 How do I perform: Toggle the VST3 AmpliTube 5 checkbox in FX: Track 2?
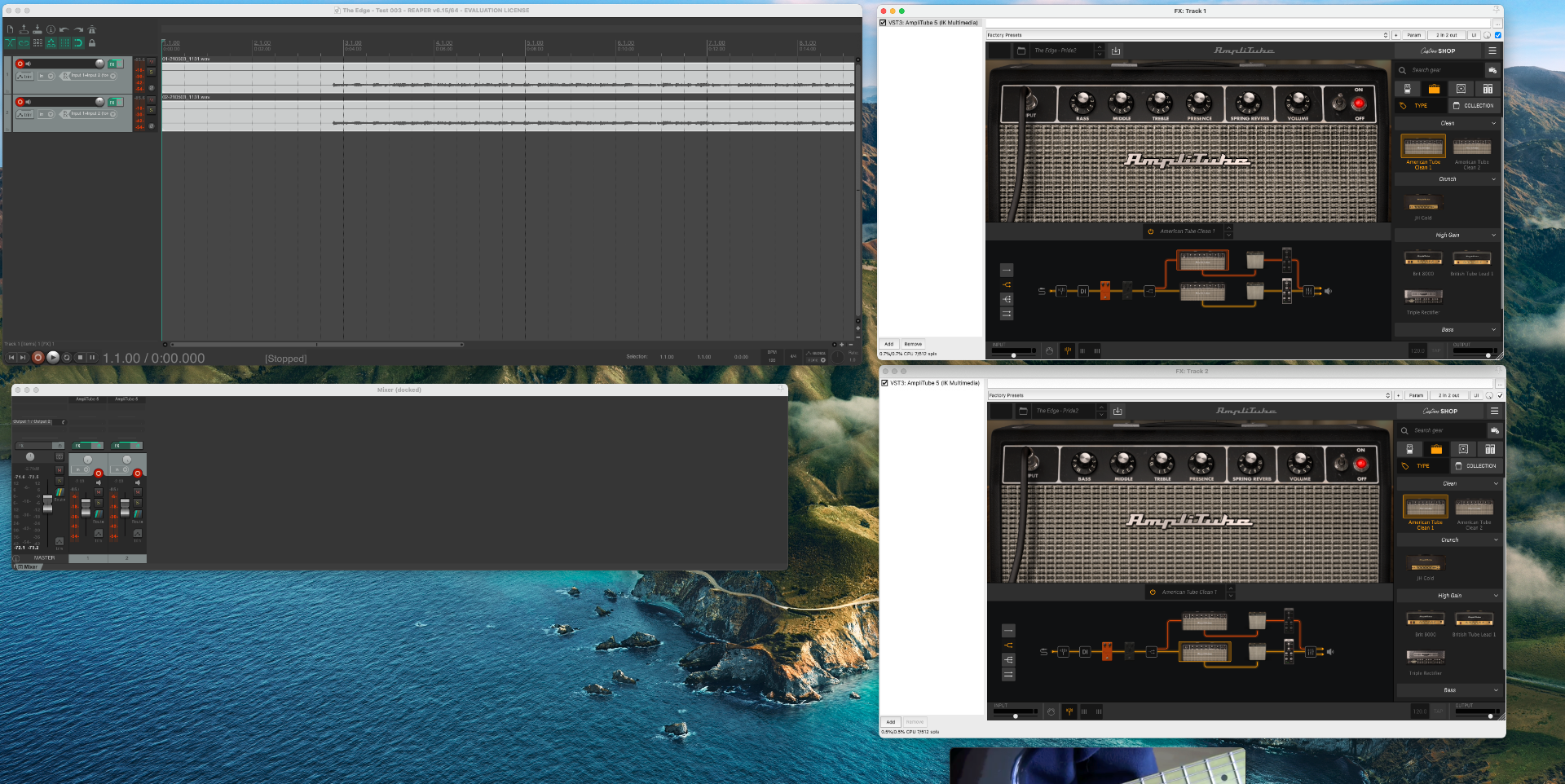tap(884, 383)
